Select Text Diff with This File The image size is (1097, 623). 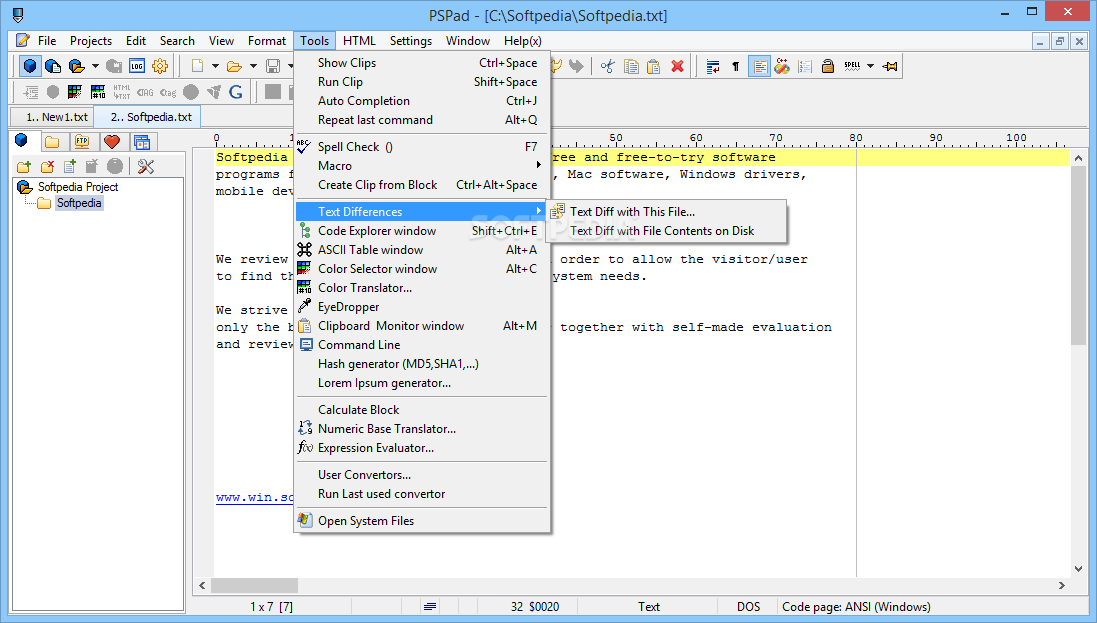click(x=667, y=211)
